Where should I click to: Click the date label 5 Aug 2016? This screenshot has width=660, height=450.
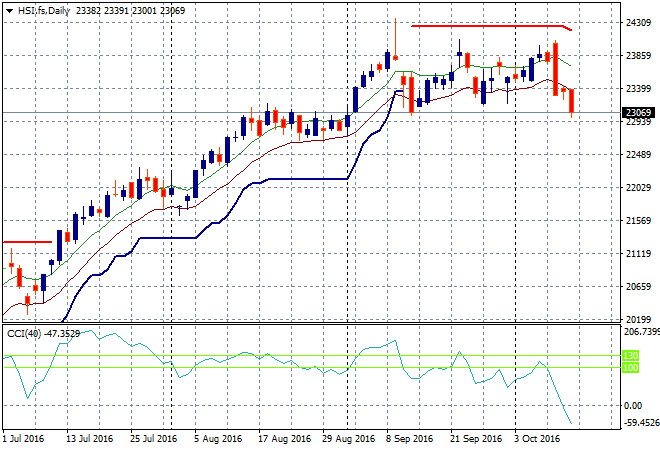click(x=218, y=439)
